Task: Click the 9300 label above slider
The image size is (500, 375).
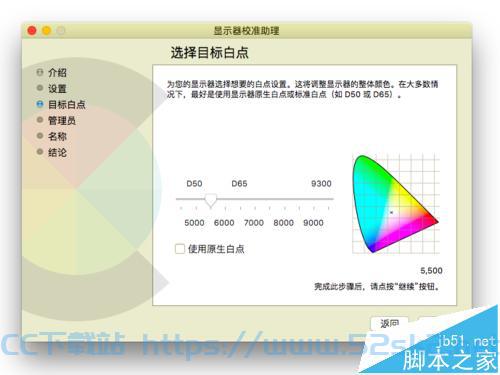Action: pos(321,184)
